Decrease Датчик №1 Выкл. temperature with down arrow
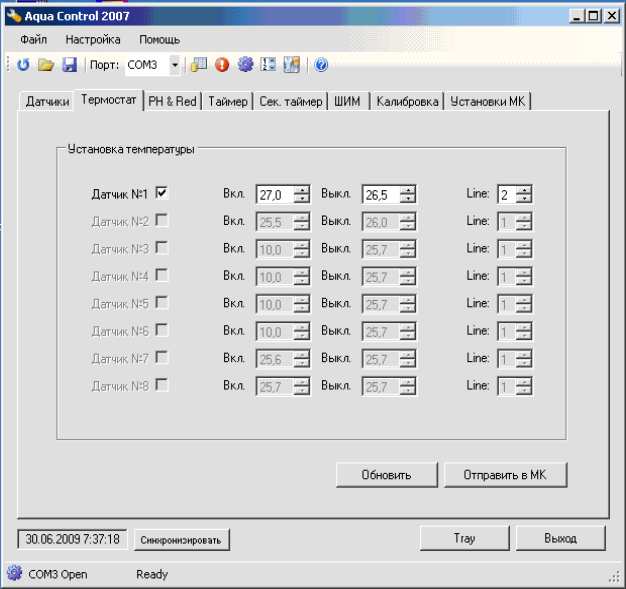 tap(407, 199)
